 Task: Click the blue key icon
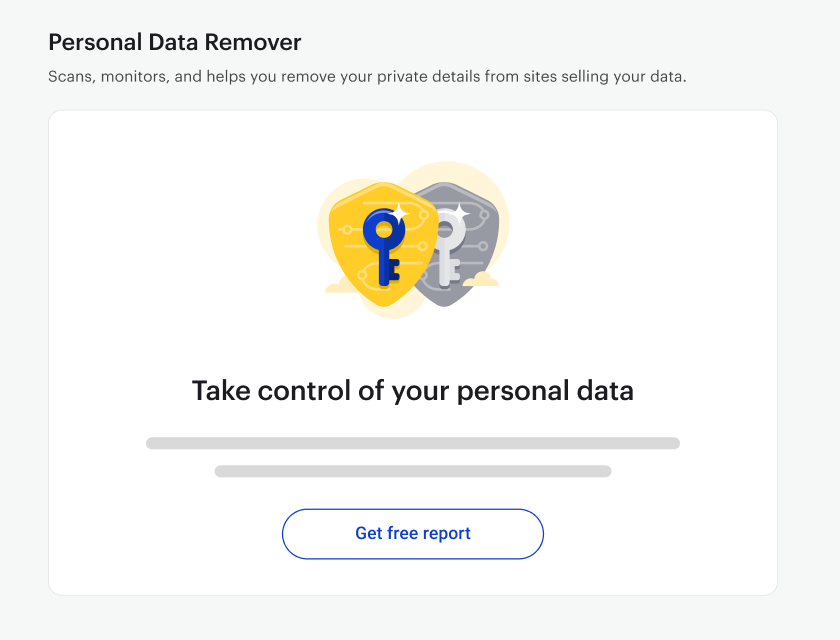click(x=382, y=246)
